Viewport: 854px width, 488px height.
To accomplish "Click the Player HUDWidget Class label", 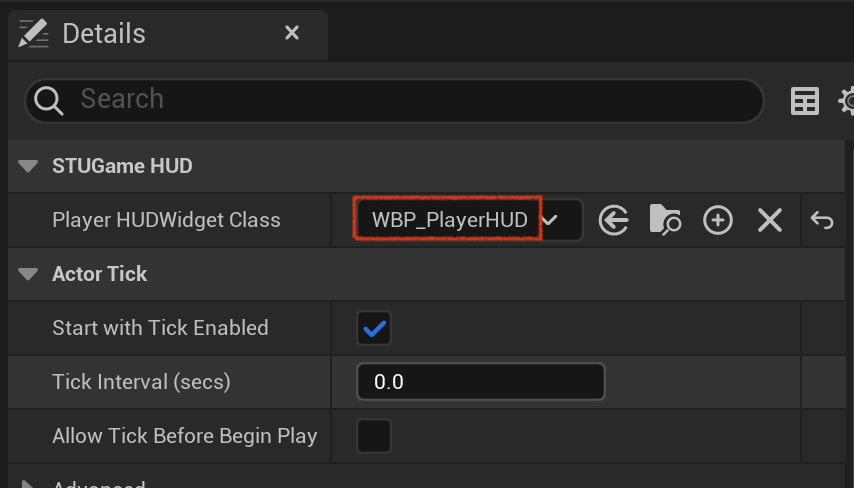I will coord(166,220).
